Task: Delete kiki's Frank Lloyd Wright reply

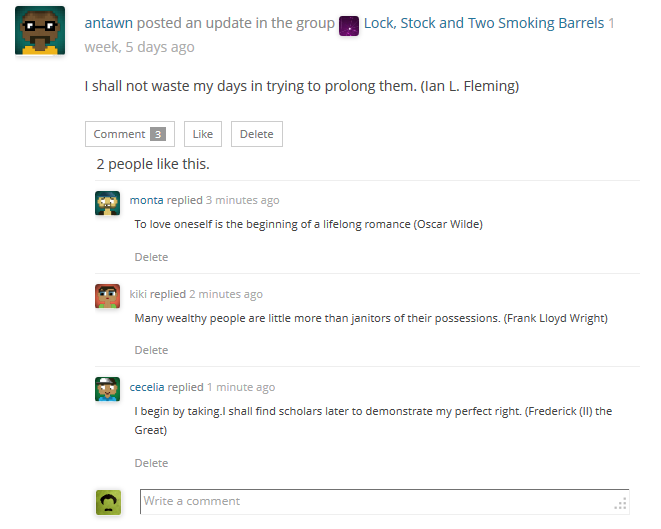Action: point(151,350)
